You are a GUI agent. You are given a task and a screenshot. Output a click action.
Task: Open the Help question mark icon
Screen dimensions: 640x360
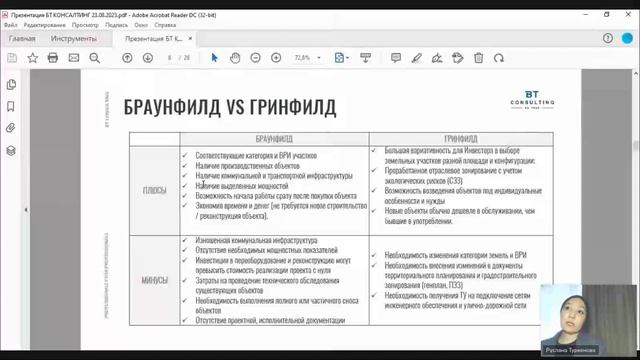(x=608, y=38)
